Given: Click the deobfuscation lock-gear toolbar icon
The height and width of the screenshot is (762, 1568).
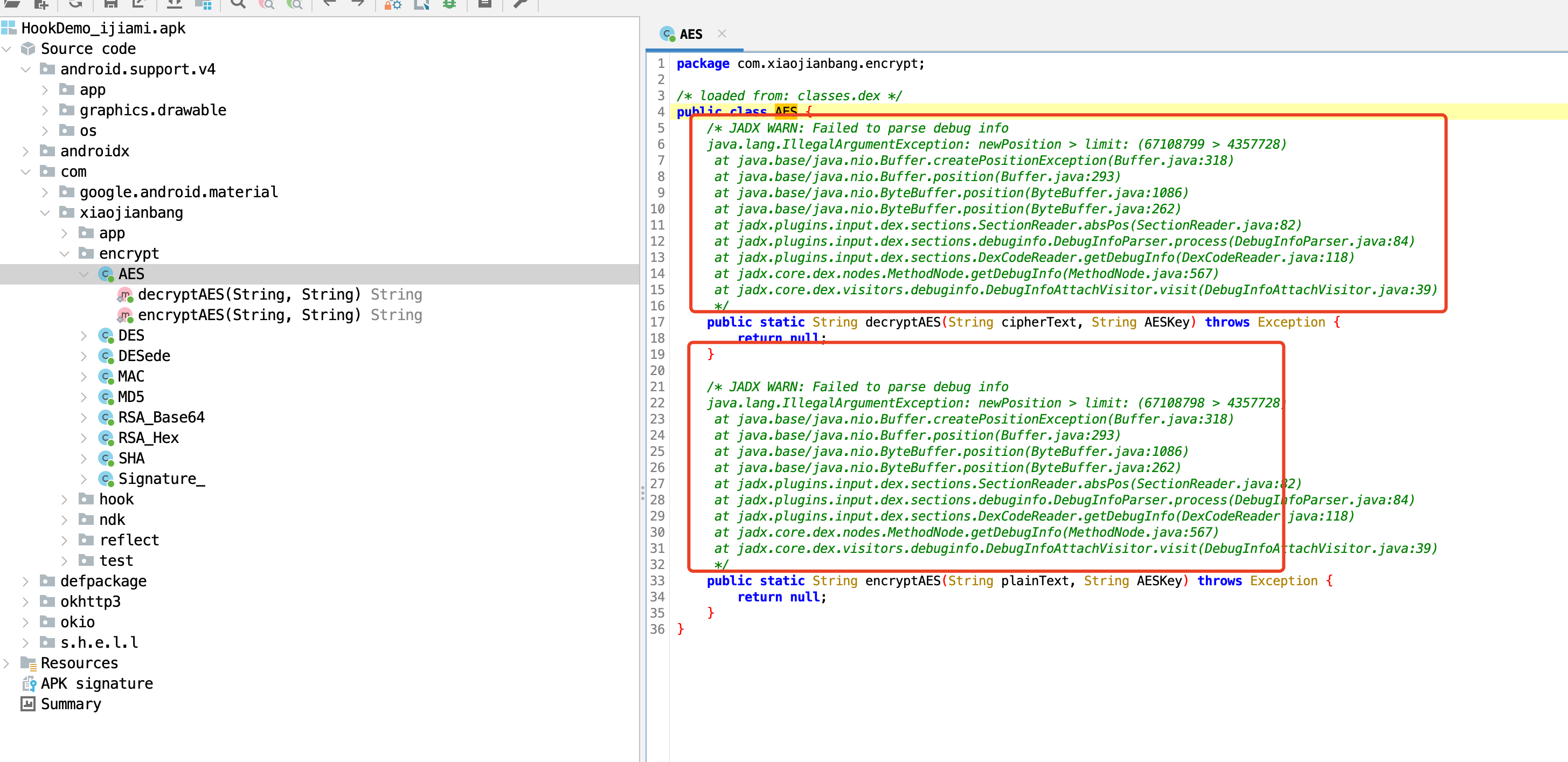Looking at the screenshot, I should (x=393, y=4).
